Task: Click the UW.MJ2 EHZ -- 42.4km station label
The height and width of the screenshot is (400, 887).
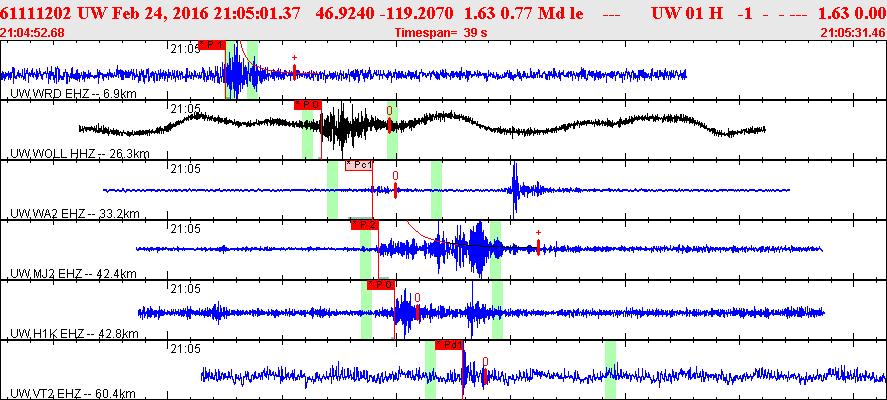Action: tap(74, 274)
